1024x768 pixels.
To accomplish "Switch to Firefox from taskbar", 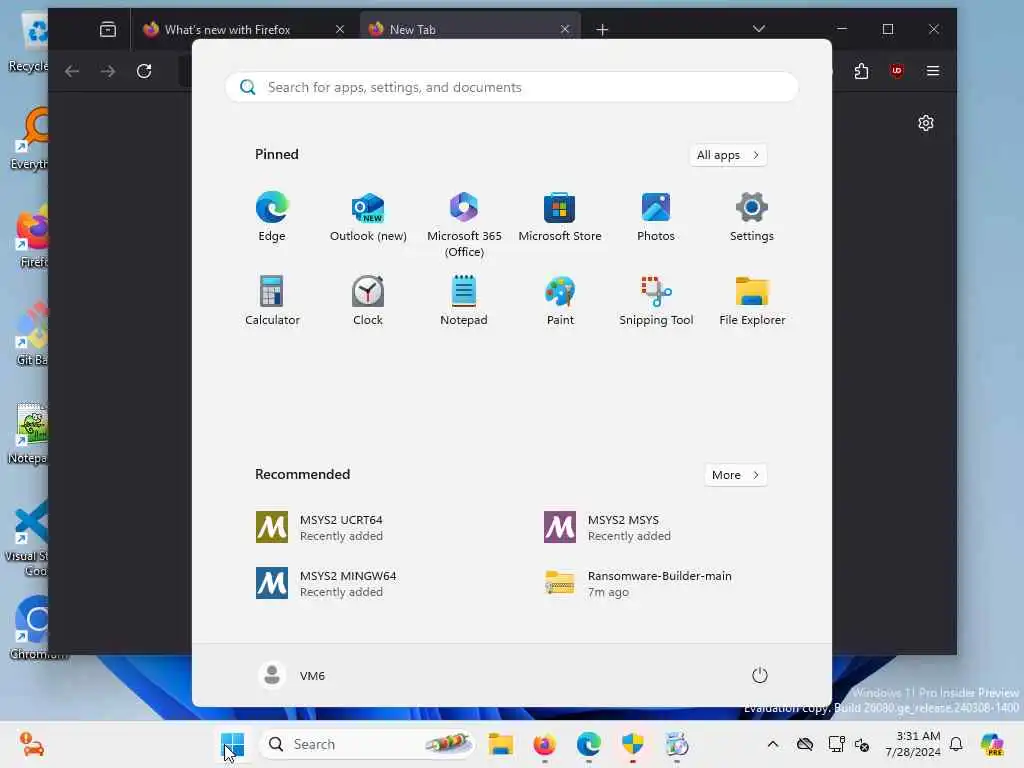I will [544, 744].
